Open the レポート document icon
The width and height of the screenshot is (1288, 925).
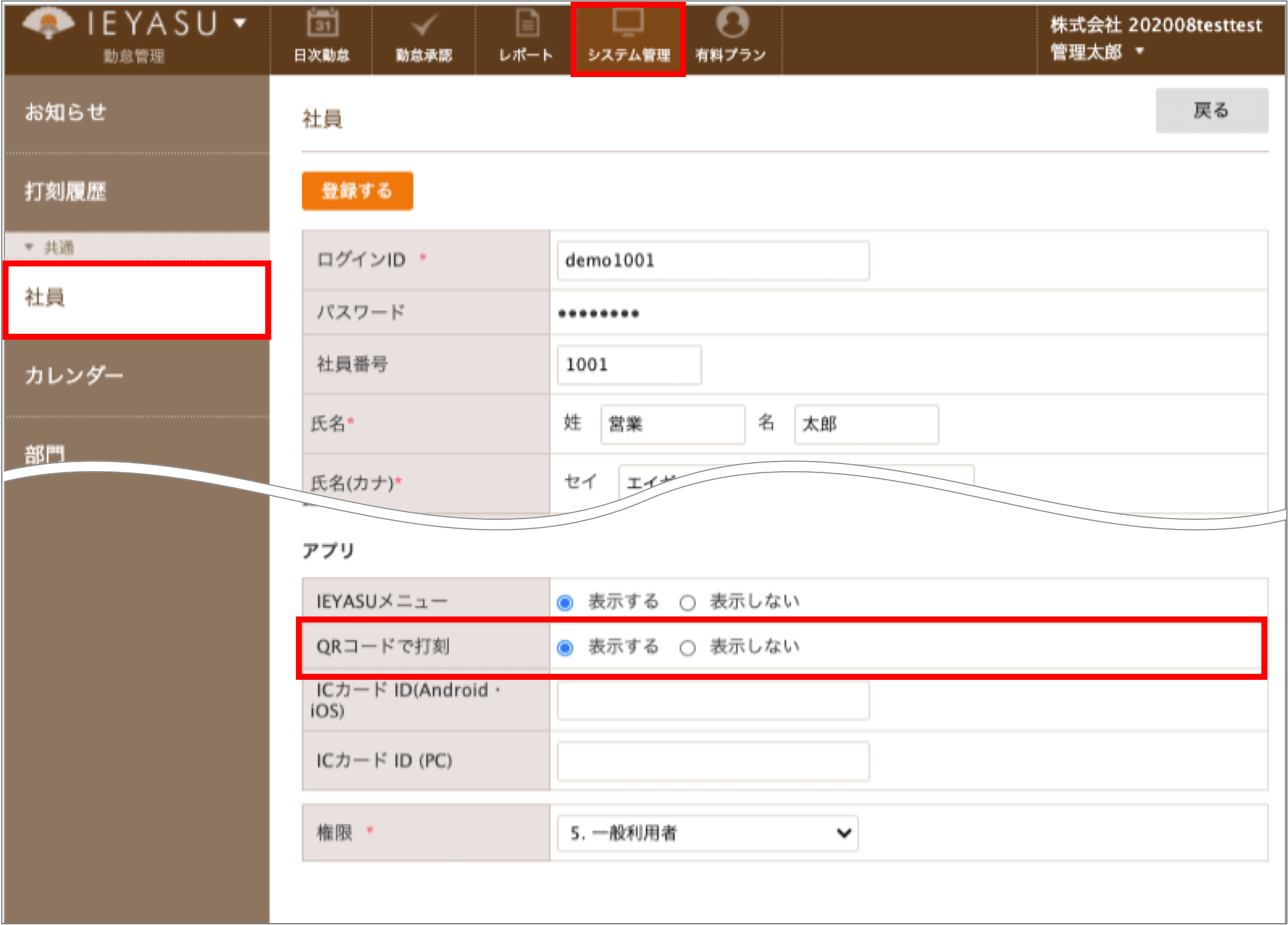[x=527, y=24]
